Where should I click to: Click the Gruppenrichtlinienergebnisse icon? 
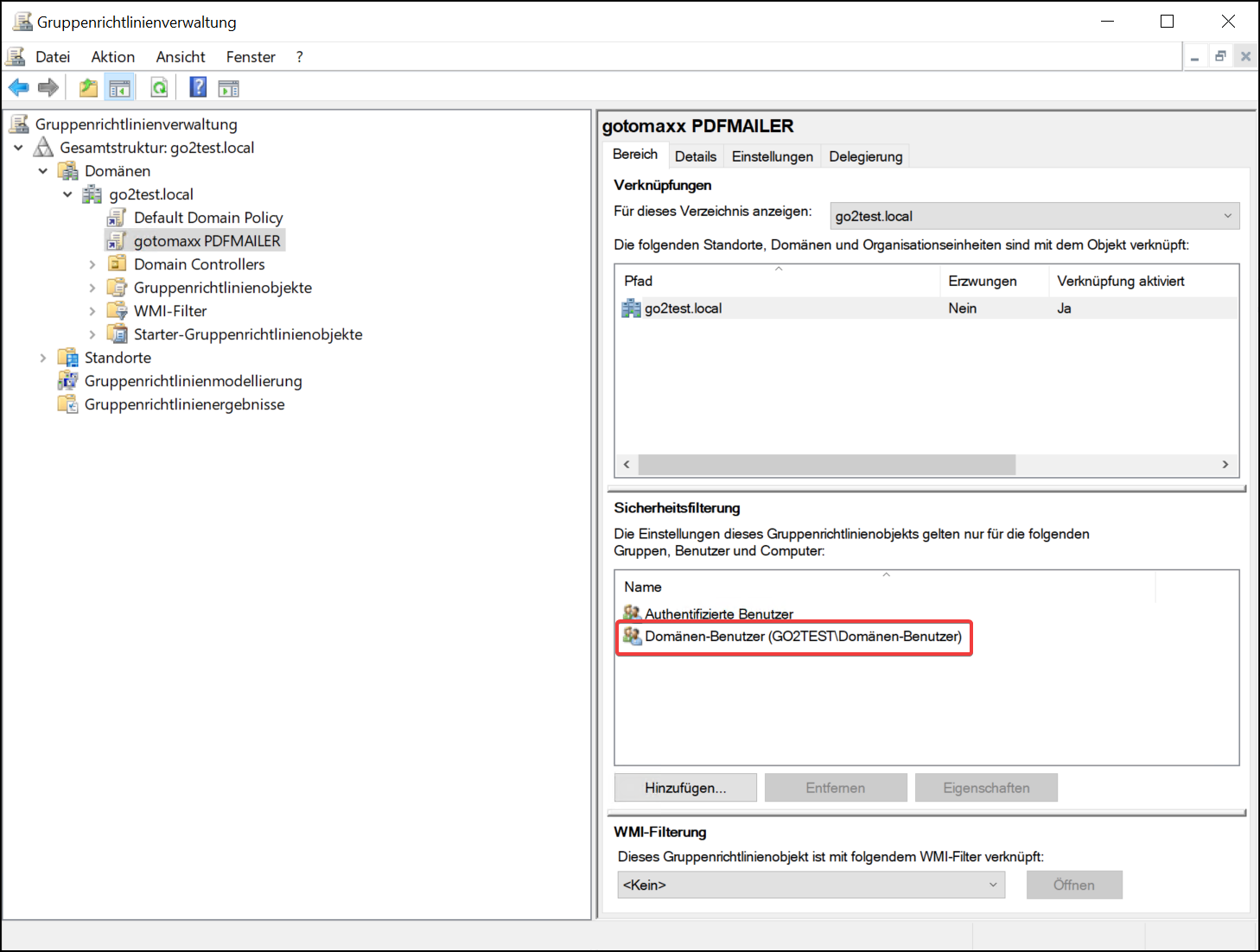(68, 404)
